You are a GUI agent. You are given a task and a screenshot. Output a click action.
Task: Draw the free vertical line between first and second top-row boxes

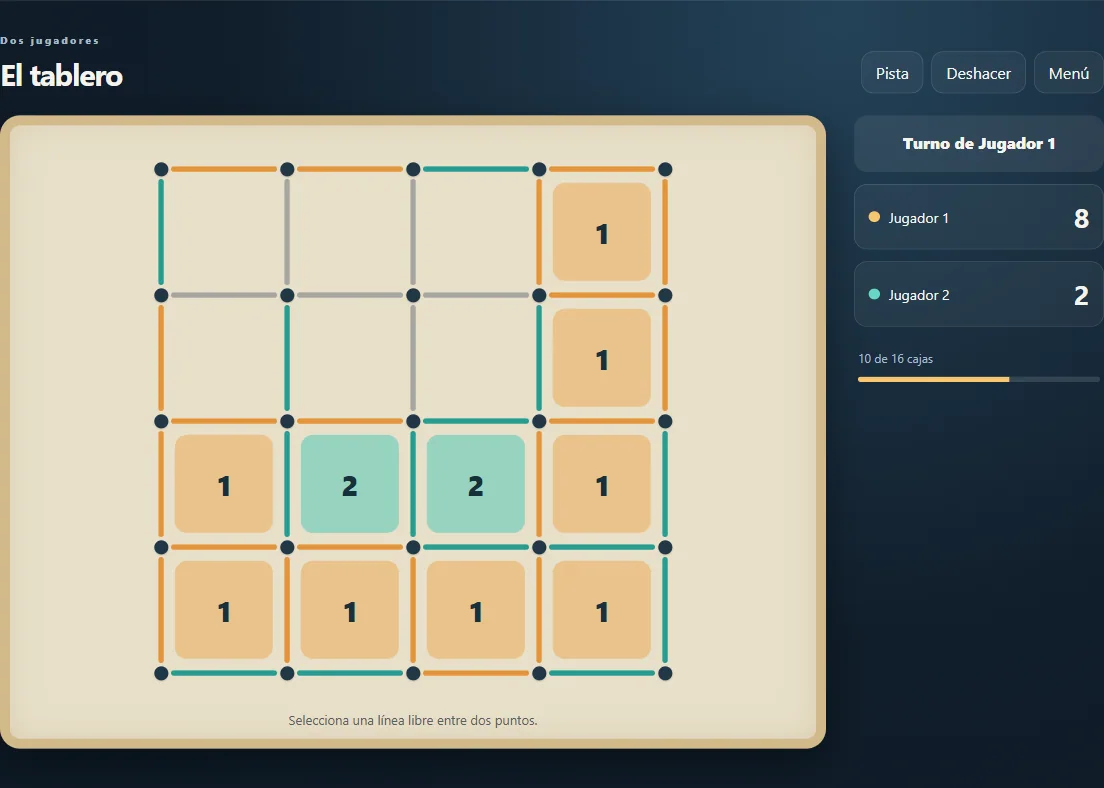(x=287, y=232)
